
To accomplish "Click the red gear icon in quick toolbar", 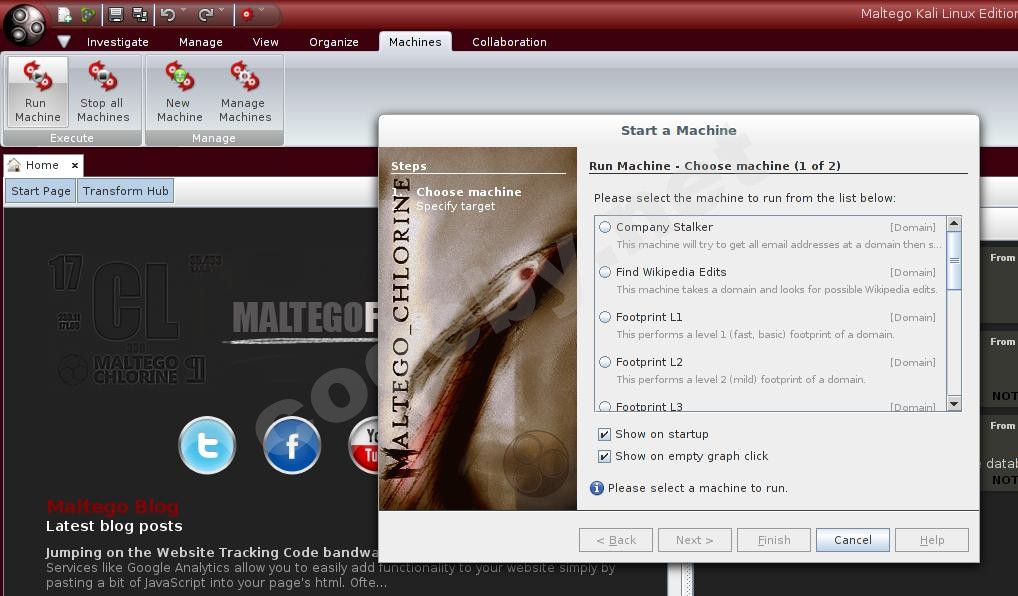I will coord(247,14).
